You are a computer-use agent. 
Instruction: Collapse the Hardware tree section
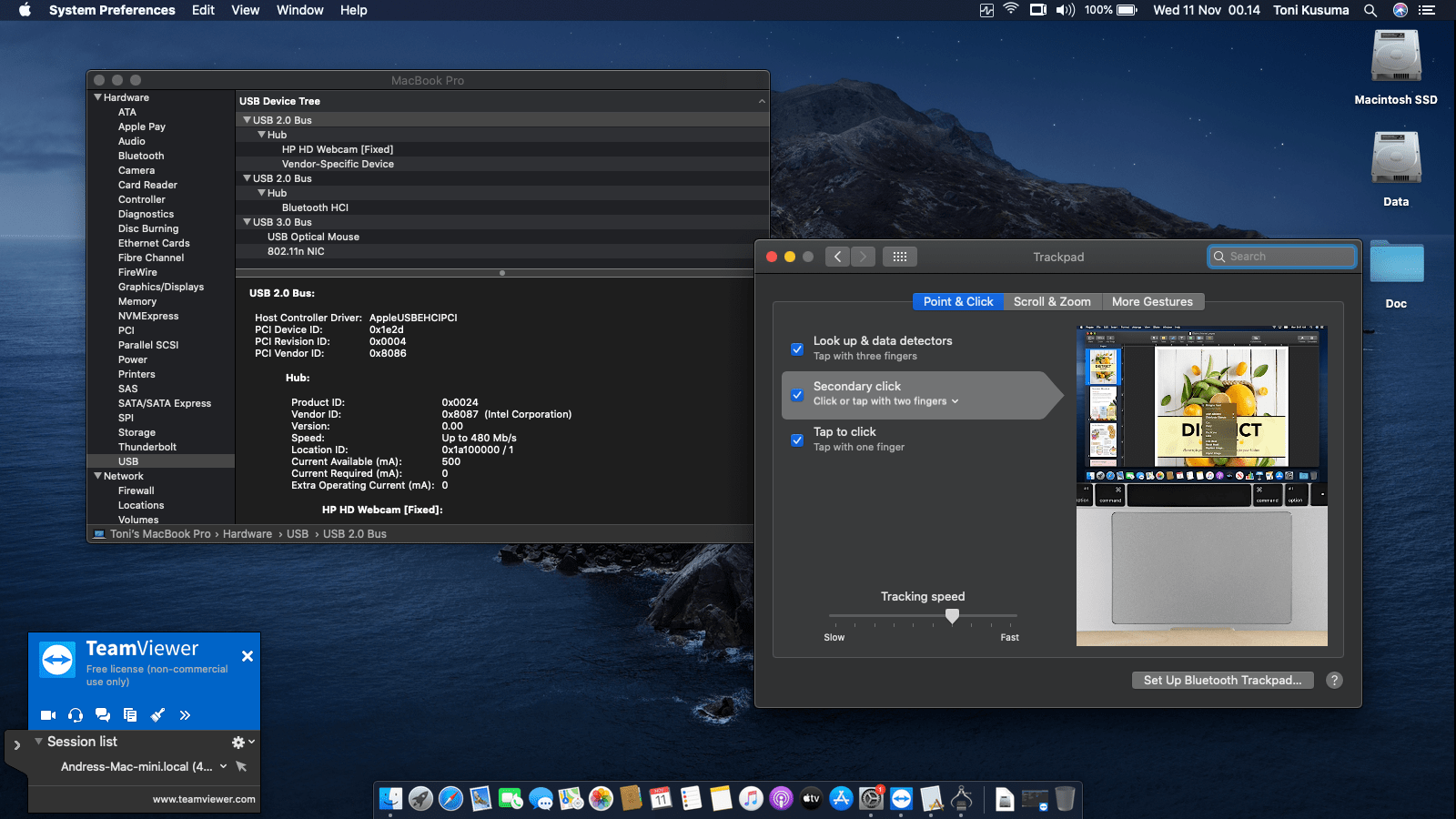pos(97,97)
